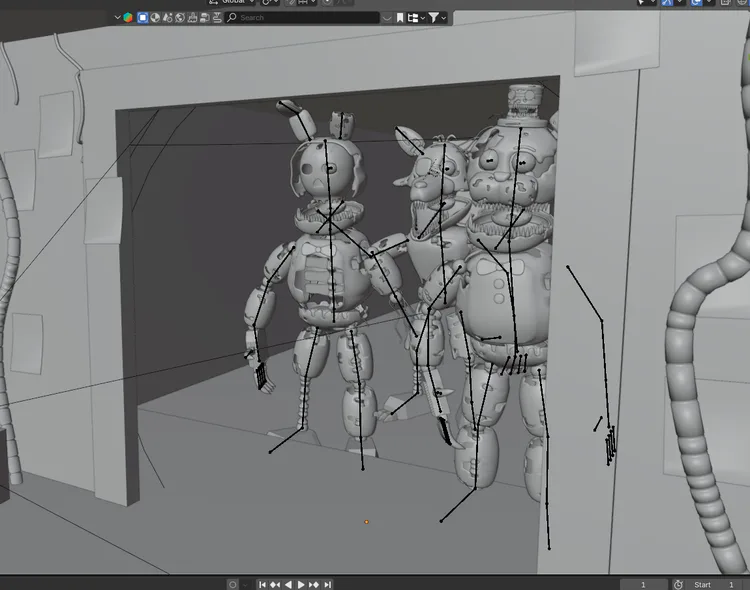Open the pivot point dropdown beside Global
750x590 pixels.
coord(270,2)
